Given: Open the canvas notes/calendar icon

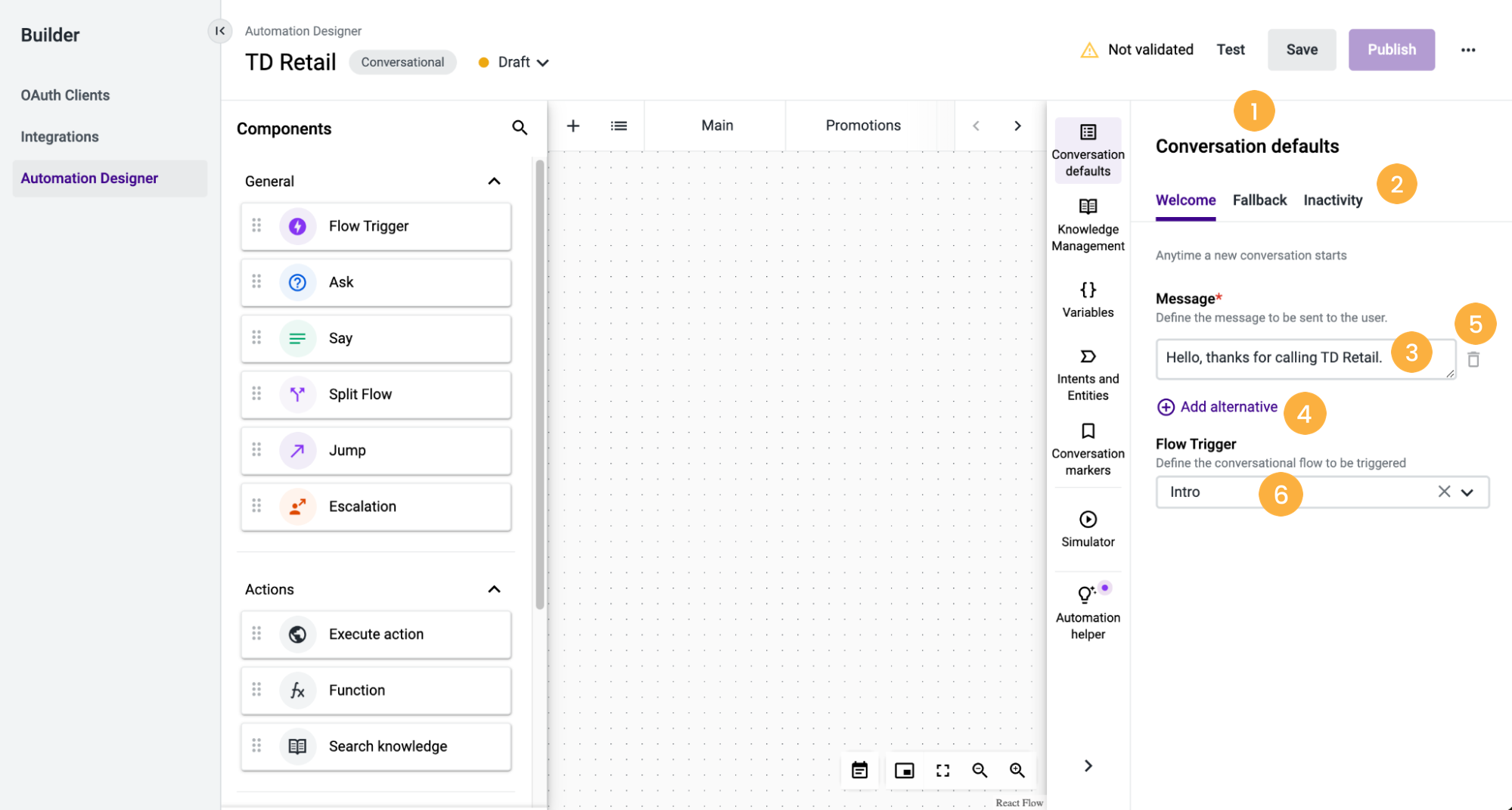Looking at the screenshot, I should tap(860, 770).
